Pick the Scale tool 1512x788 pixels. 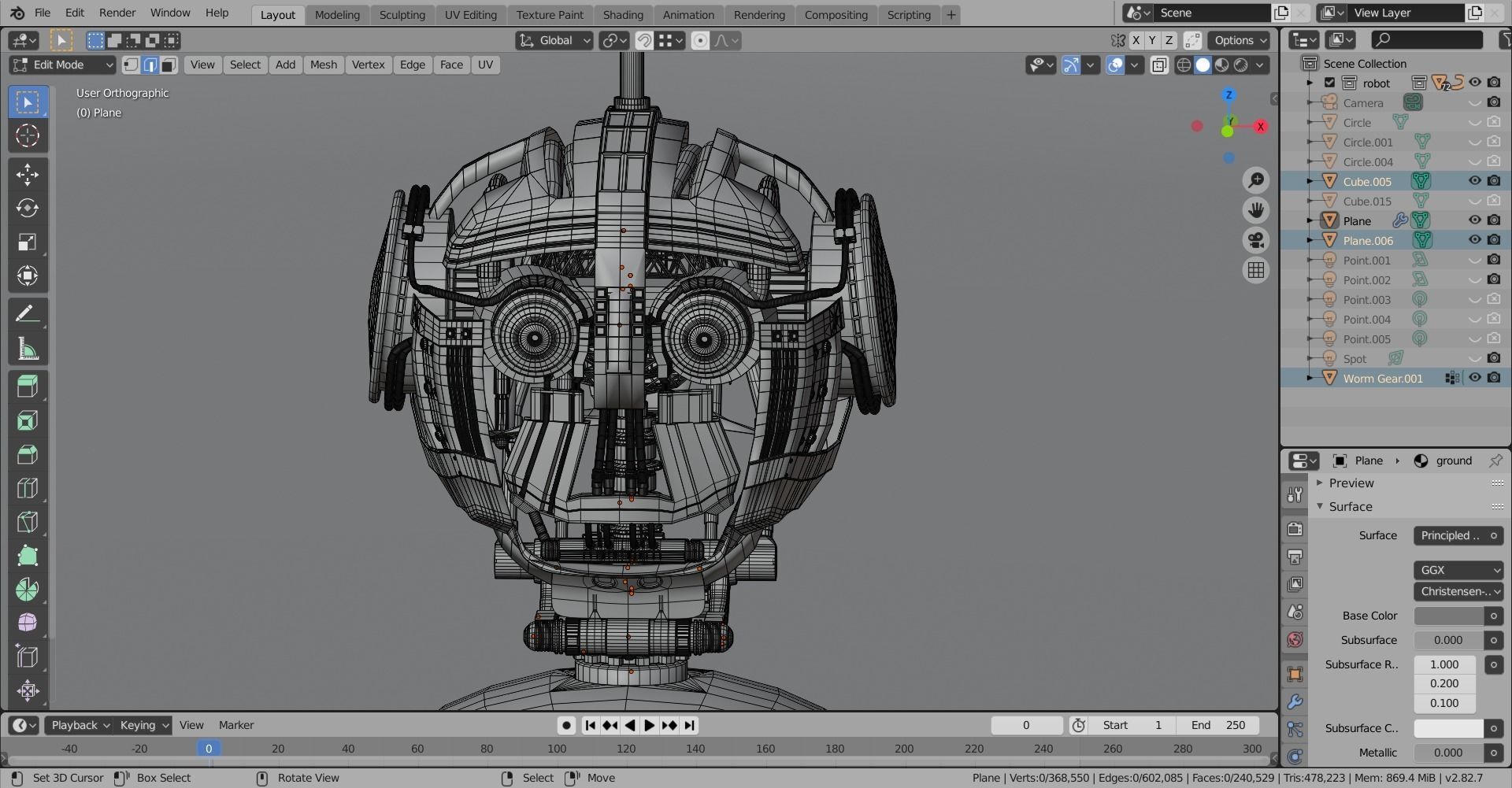pyautogui.click(x=28, y=242)
